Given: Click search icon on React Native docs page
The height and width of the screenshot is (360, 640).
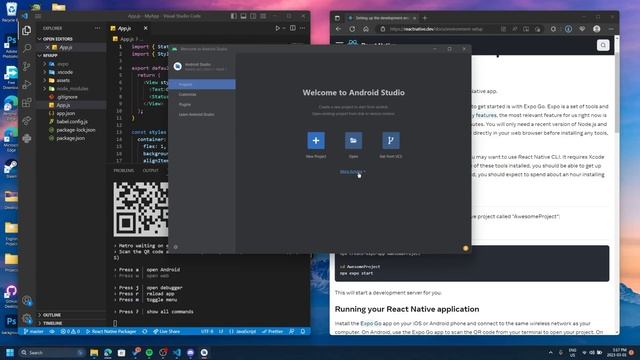Looking at the screenshot, I should [603, 45].
